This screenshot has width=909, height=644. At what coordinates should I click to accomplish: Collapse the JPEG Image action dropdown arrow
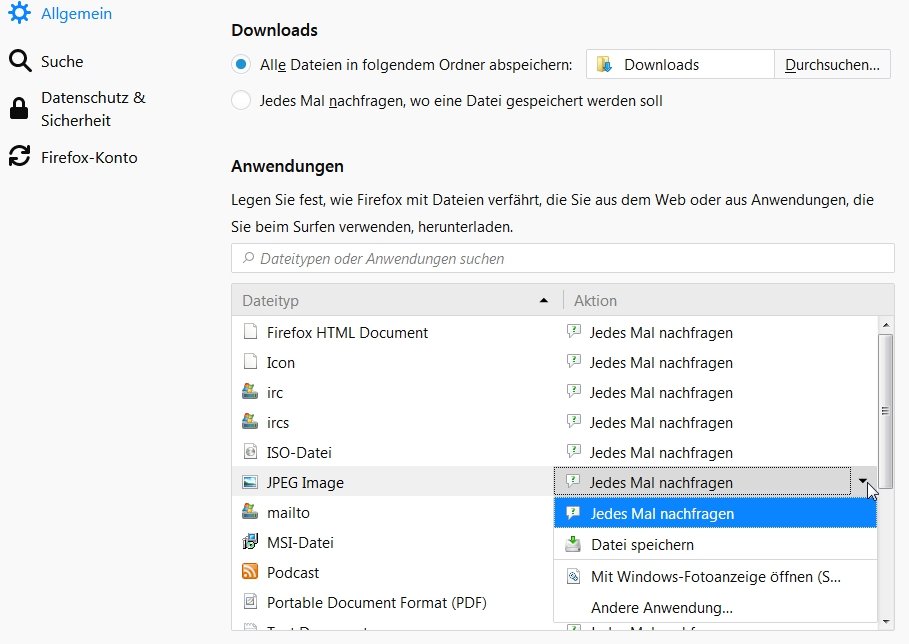click(863, 482)
